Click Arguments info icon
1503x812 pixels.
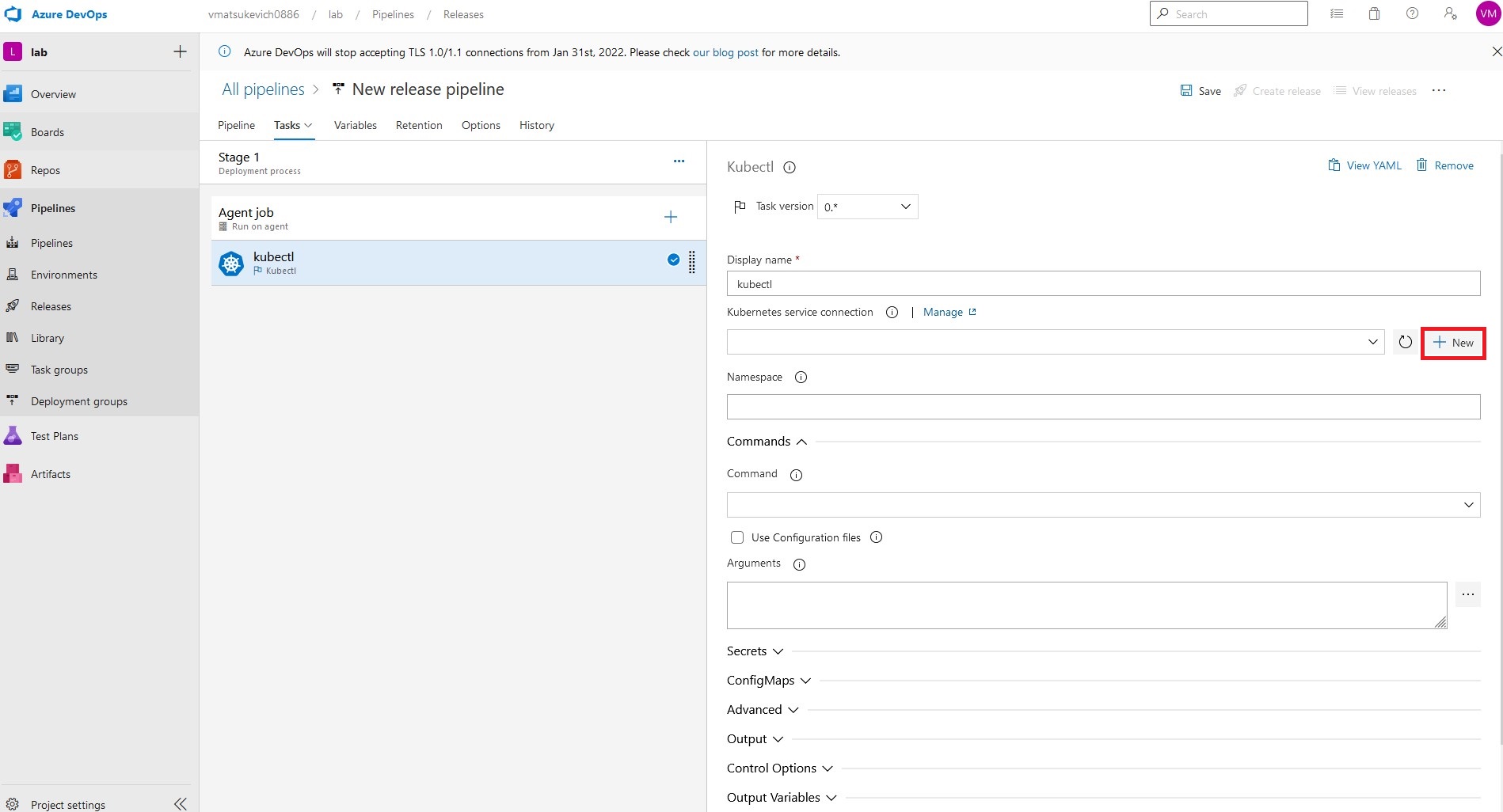(799, 564)
